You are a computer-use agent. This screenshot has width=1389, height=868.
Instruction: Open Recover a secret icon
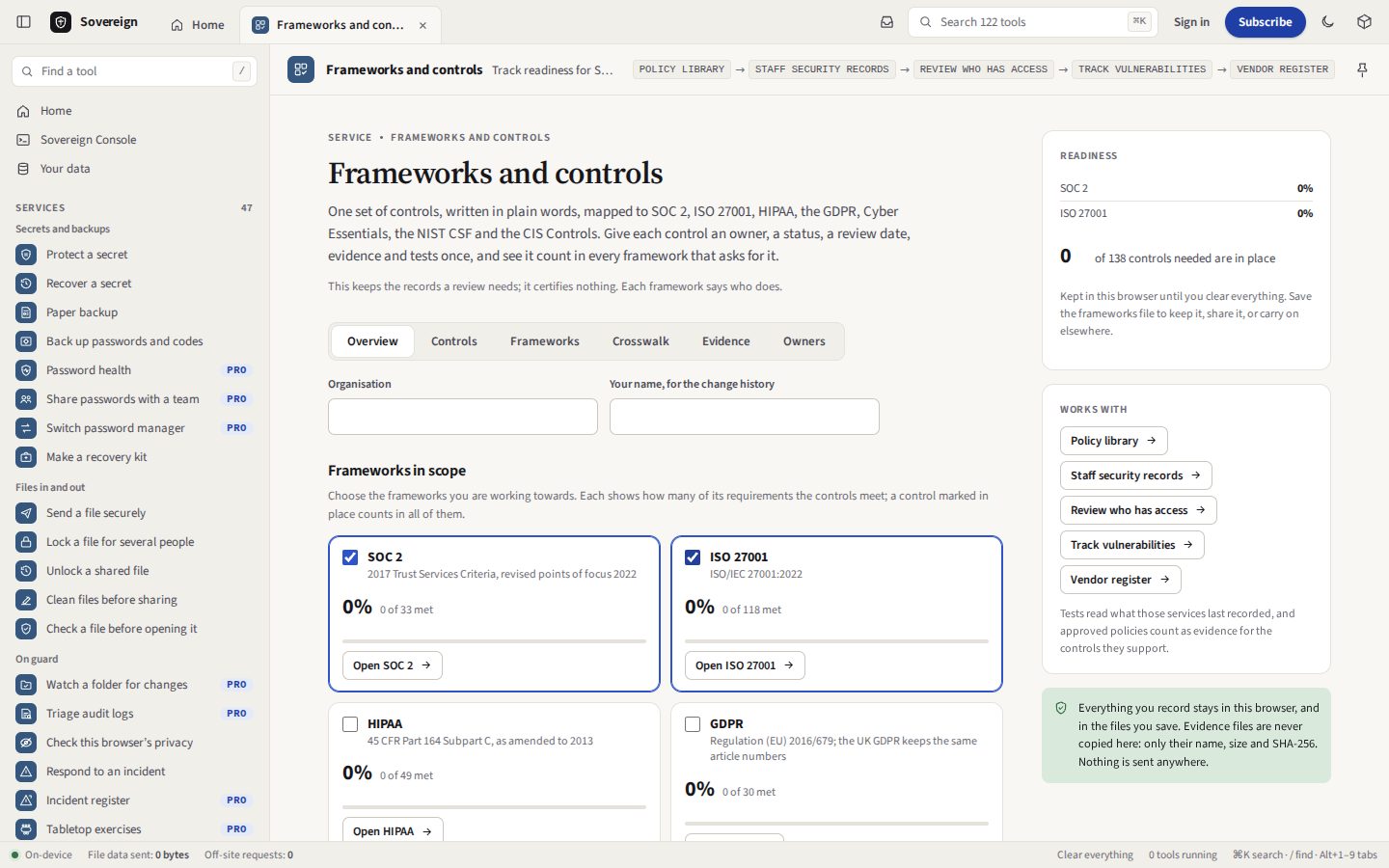click(26, 284)
